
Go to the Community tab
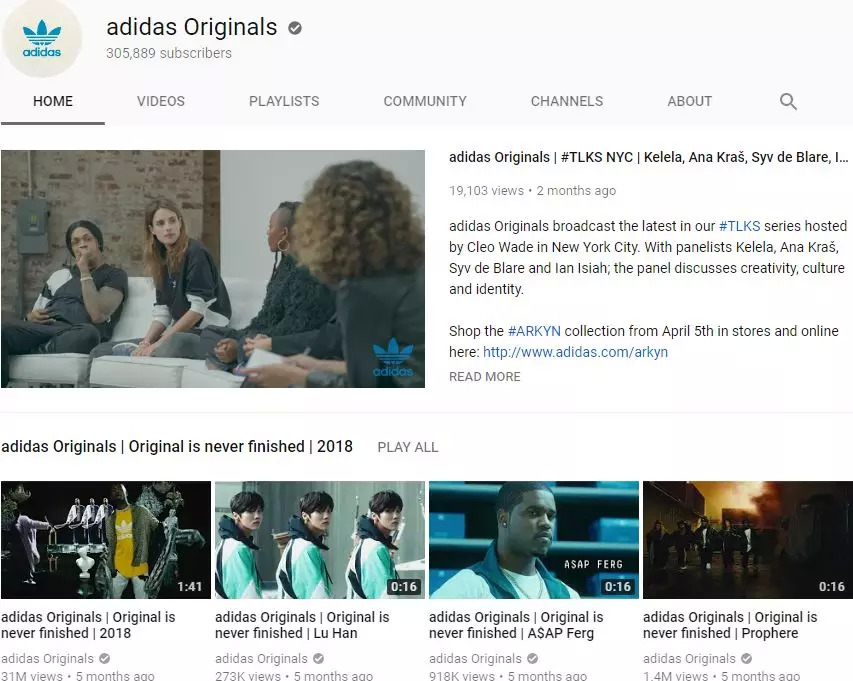(425, 101)
